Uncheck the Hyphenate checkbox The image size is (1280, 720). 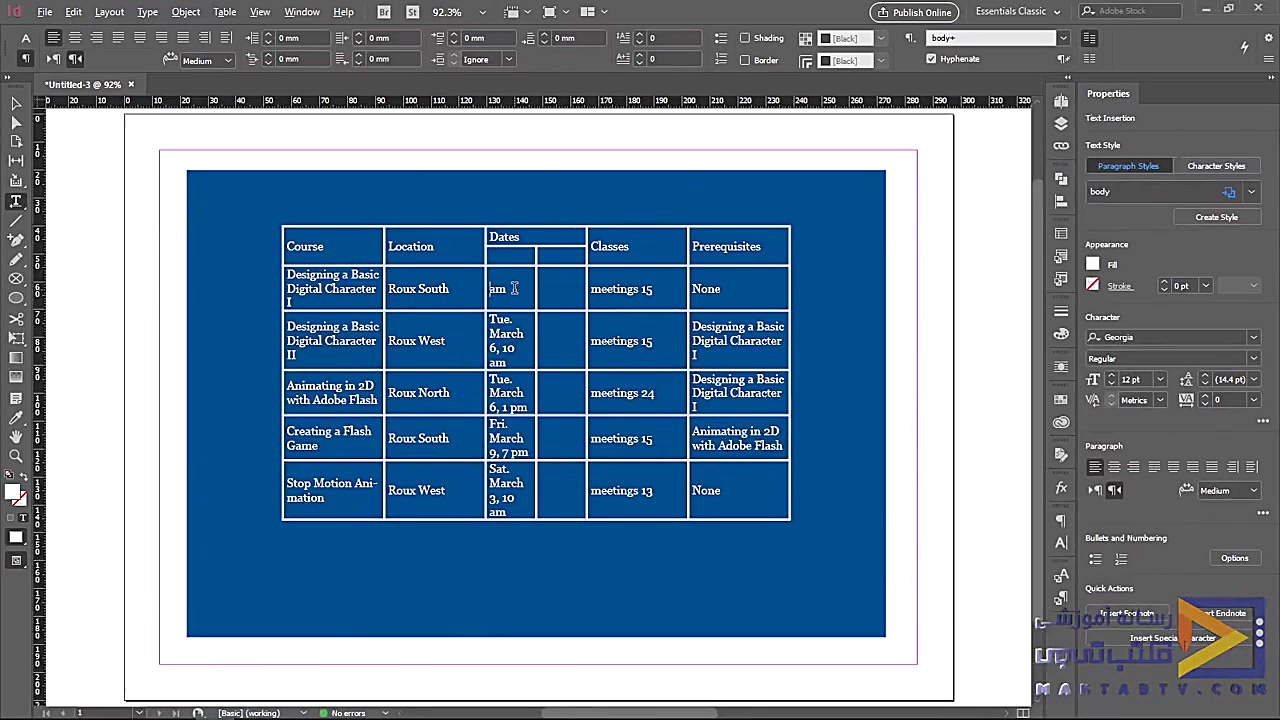tap(931, 59)
